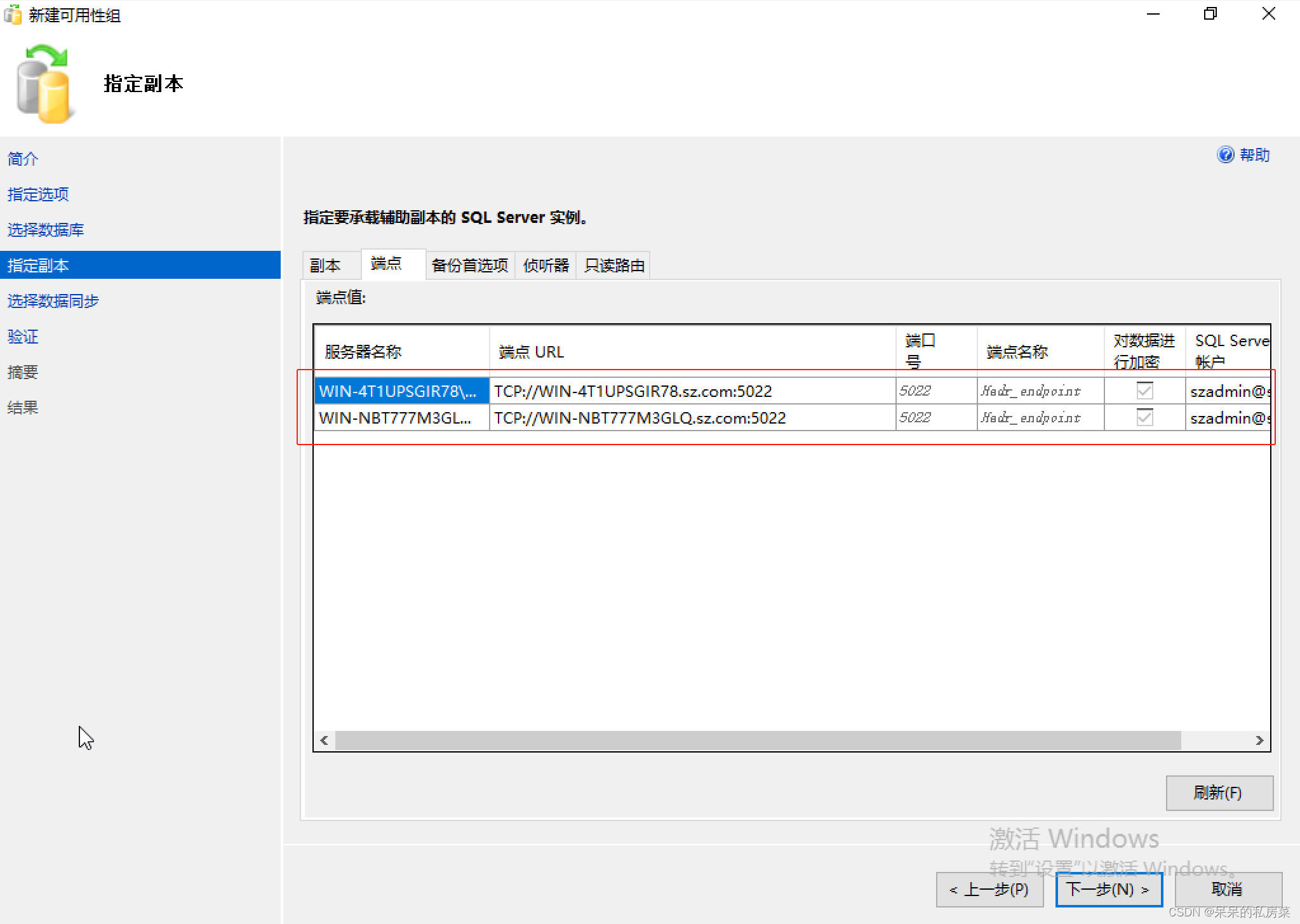The width and height of the screenshot is (1300, 924).
Task: Open the Help icon link
Action: point(1225,155)
